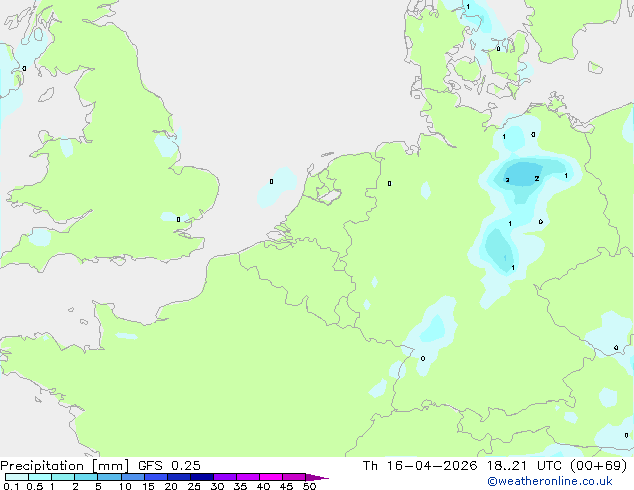Click the over-50 mm arrow tip of legend
The width and height of the screenshot is (634, 490).
[x=317, y=477]
